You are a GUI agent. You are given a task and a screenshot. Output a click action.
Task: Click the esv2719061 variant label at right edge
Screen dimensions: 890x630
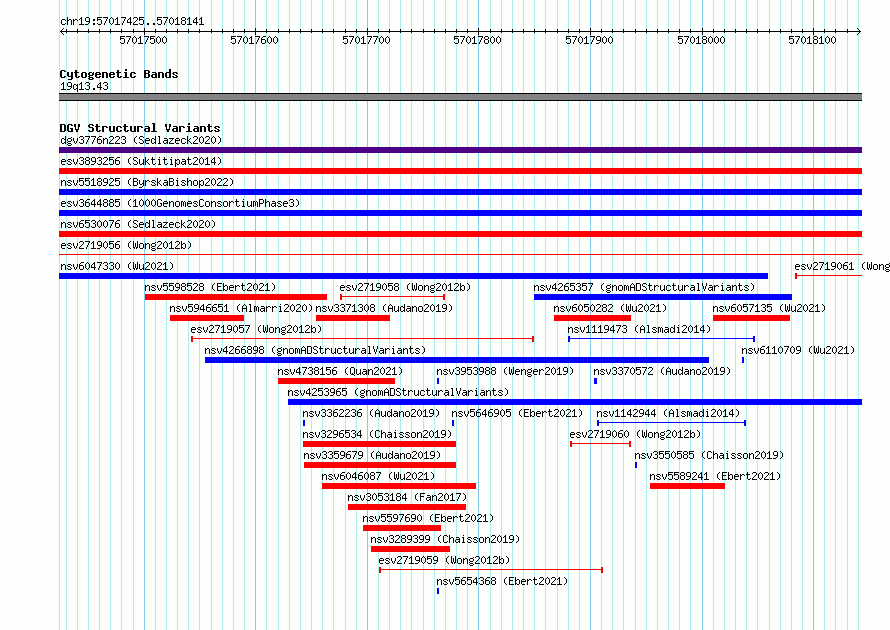[842, 266]
